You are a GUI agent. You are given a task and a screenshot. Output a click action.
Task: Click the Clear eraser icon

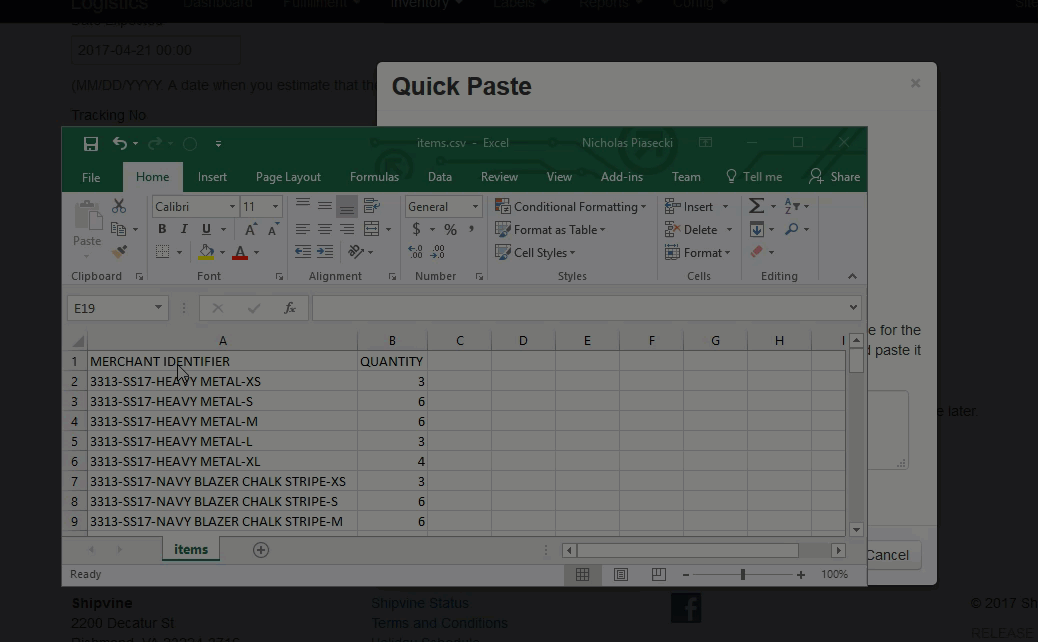point(757,252)
